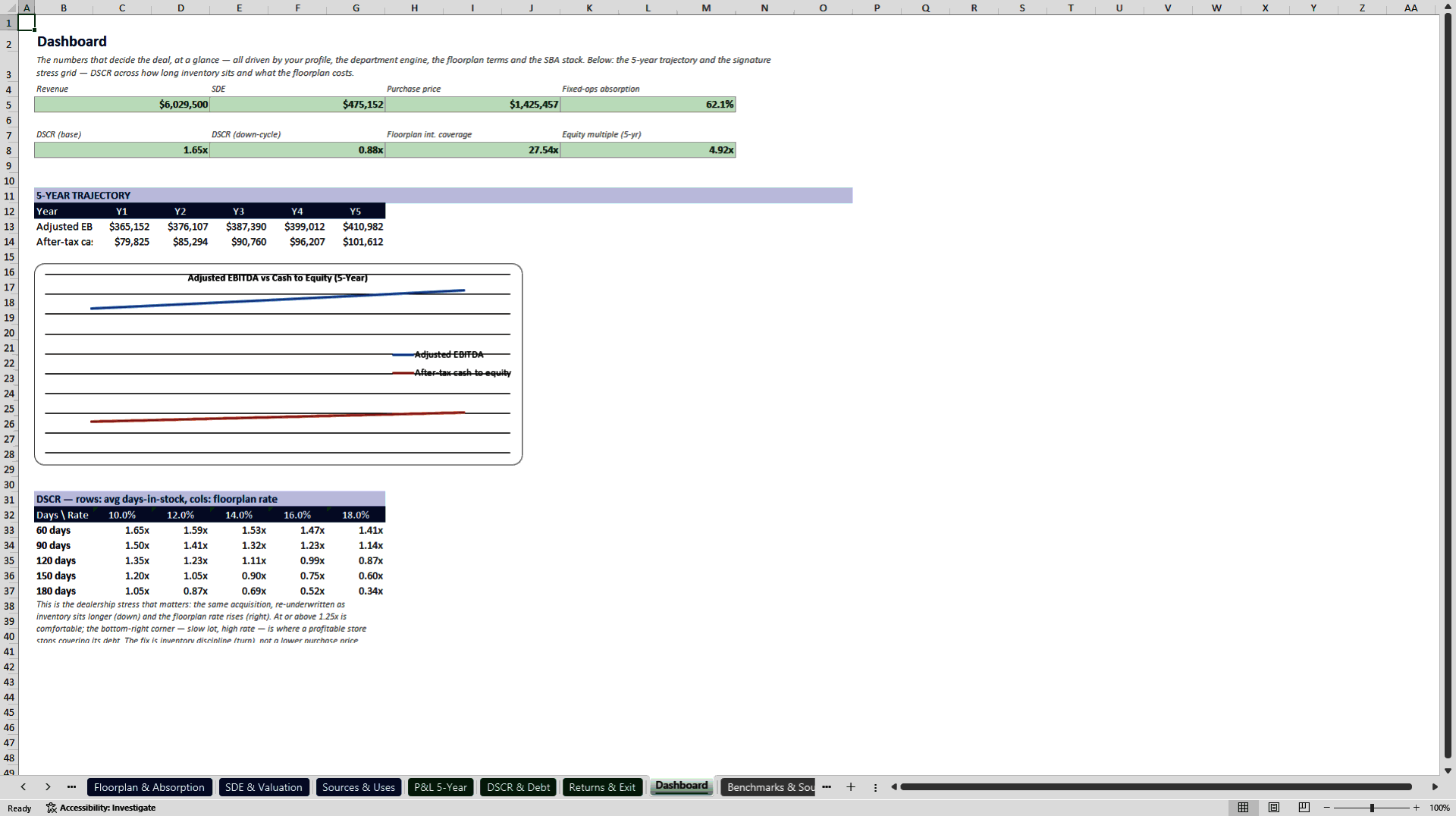This screenshot has height=816, width=1456.
Task: Click the vertical scrollbar down arrow
Action: click(x=1448, y=770)
